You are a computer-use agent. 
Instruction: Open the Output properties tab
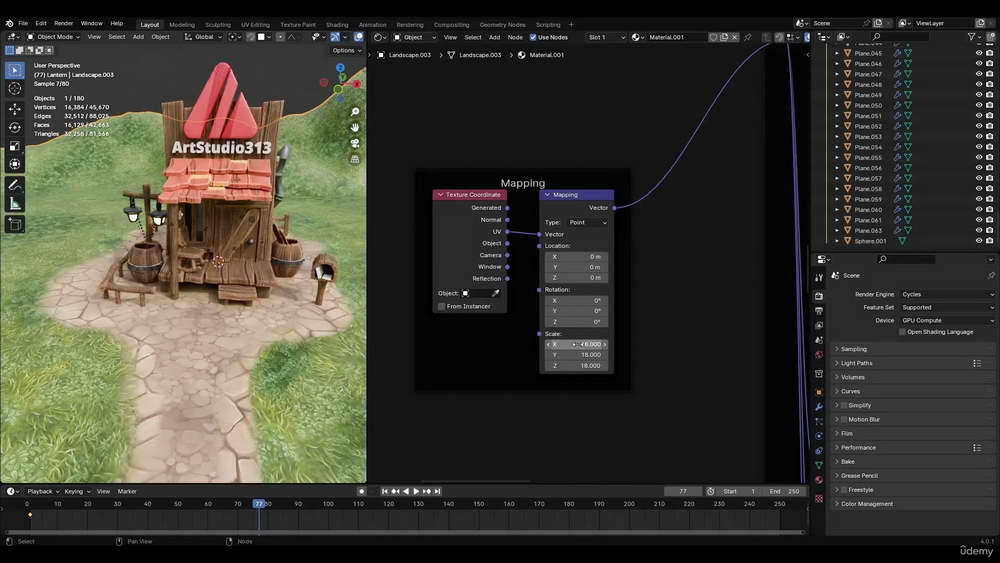819,311
